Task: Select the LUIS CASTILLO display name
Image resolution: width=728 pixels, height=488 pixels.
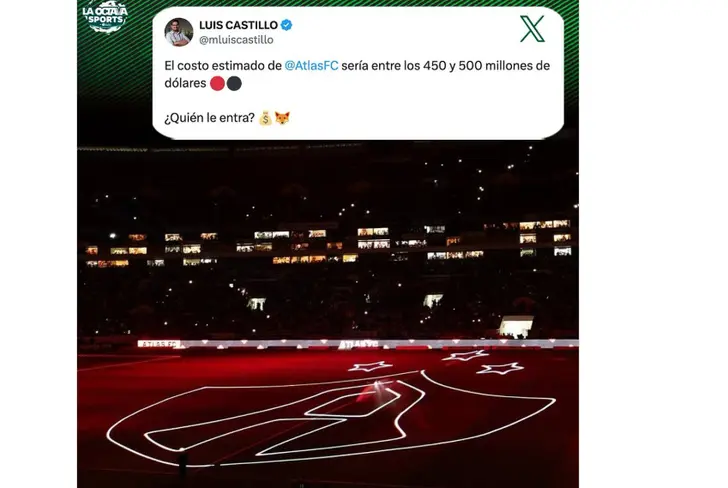Action: tap(238, 25)
